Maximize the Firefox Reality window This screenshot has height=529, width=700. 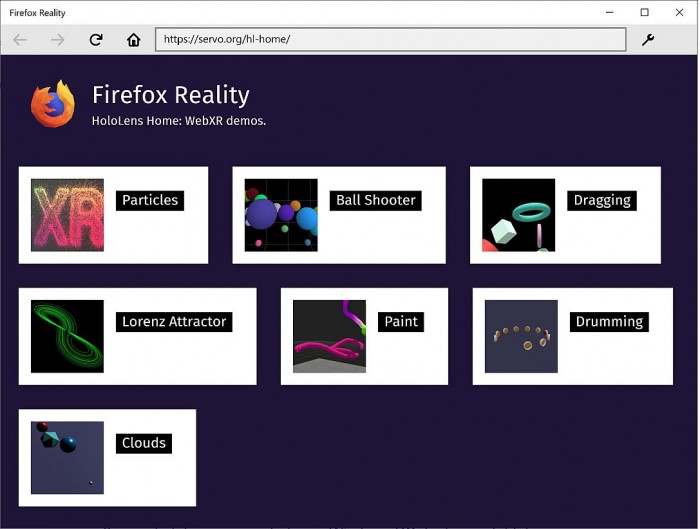(x=644, y=12)
